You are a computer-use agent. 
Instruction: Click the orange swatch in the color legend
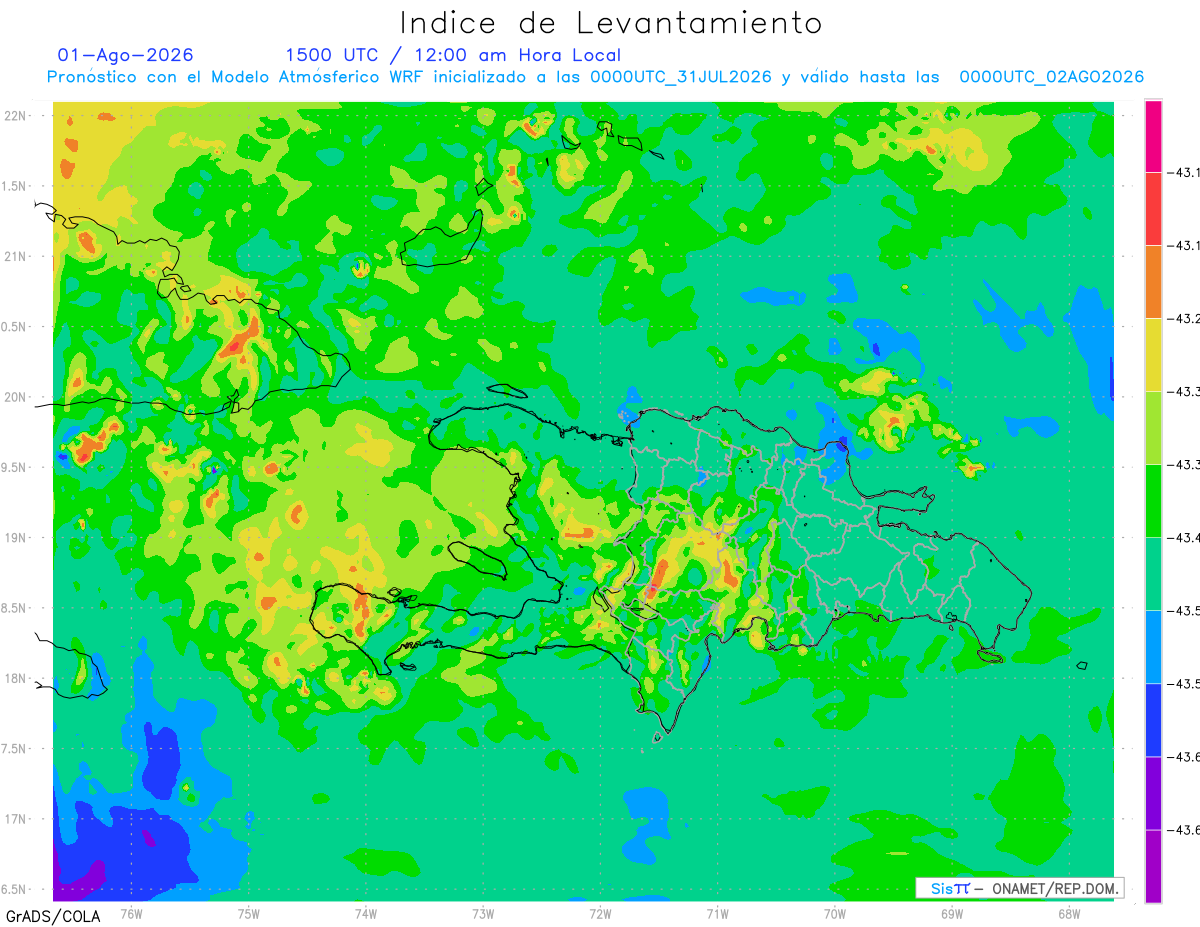click(x=1153, y=282)
